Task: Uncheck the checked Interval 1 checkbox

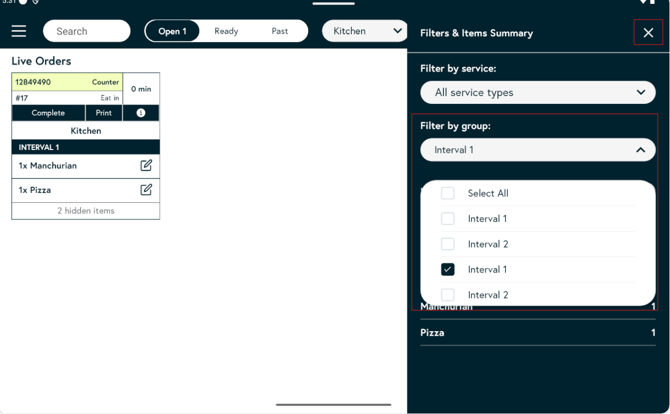Action: point(448,269)
